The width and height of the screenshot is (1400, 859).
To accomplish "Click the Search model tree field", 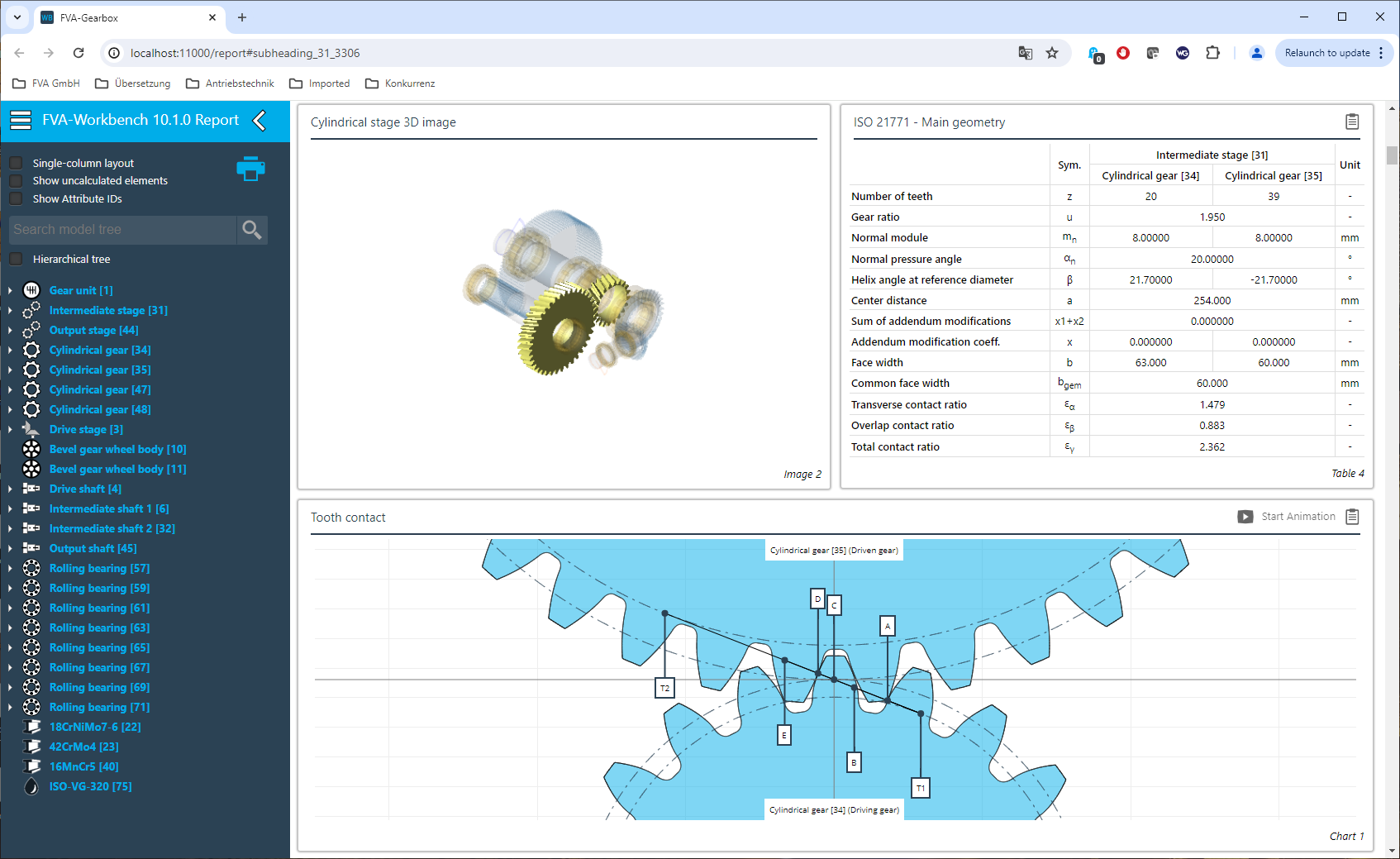I will 122,230.
